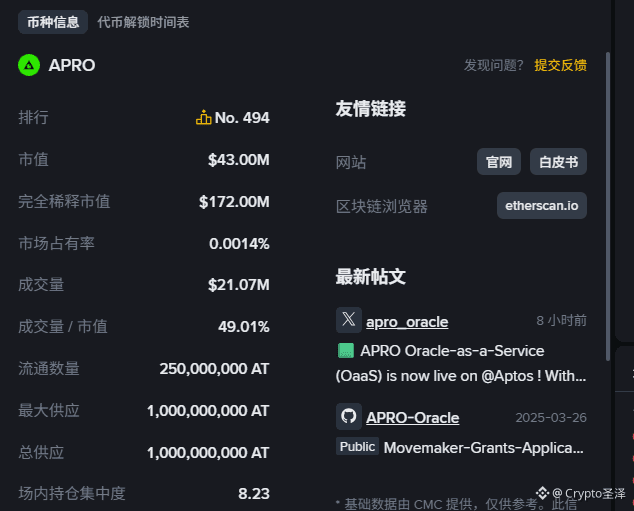This screenshot has width=634, height=511.
Task: Select the No. 494 rank value
Action: [242, 118]
